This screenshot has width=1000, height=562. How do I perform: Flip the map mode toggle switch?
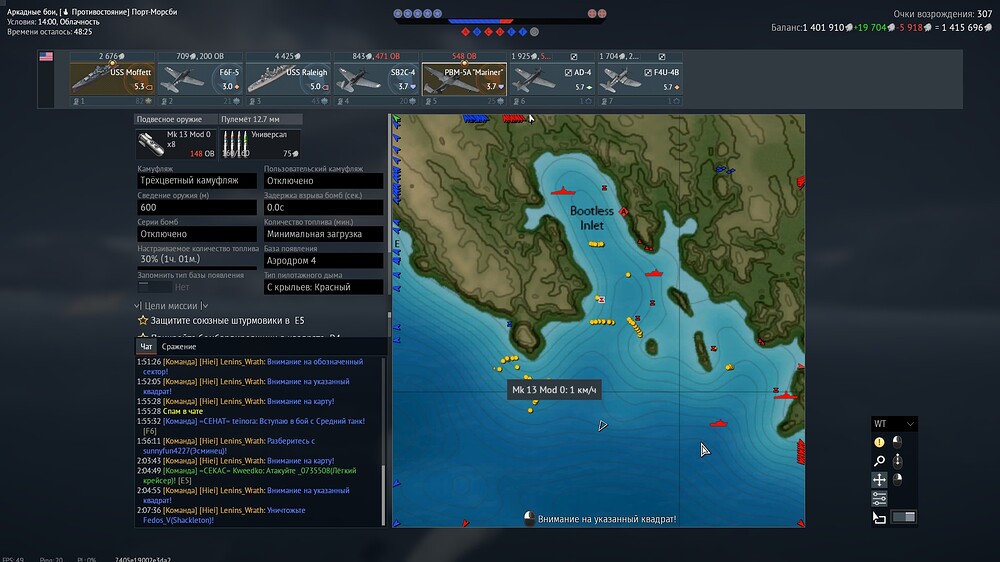pos(903,517)
